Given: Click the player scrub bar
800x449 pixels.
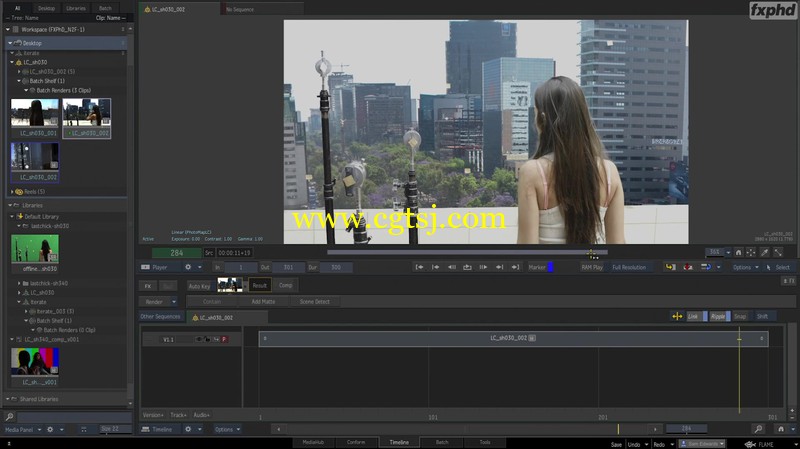Looking at the screenshot, I should tap(467, 252).
